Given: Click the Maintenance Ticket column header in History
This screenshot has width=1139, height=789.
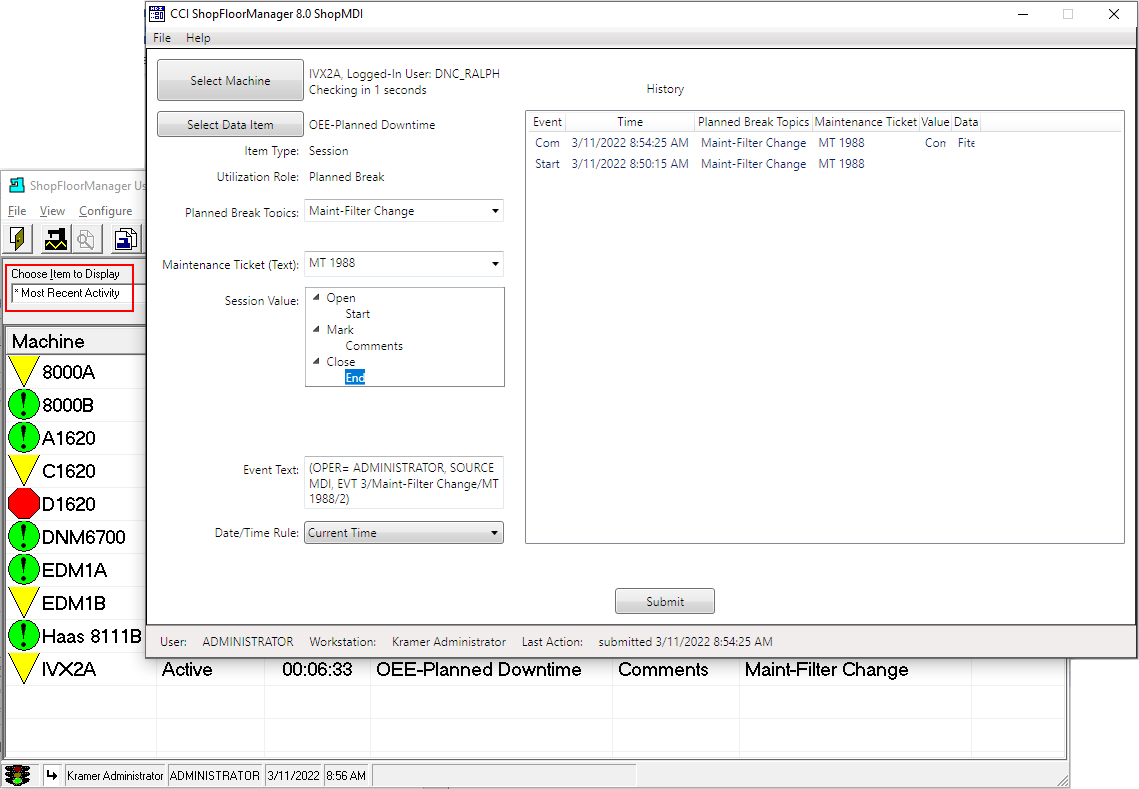Looking at the screenshot, I should point(865,122).
